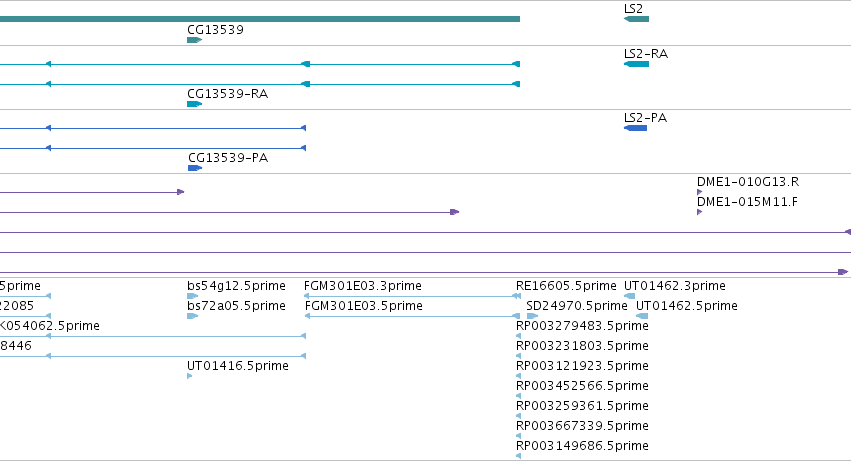The width and height of the screenshot is (851, 461).
Task: Click the UT01416.5prime label
Action: 238,366
